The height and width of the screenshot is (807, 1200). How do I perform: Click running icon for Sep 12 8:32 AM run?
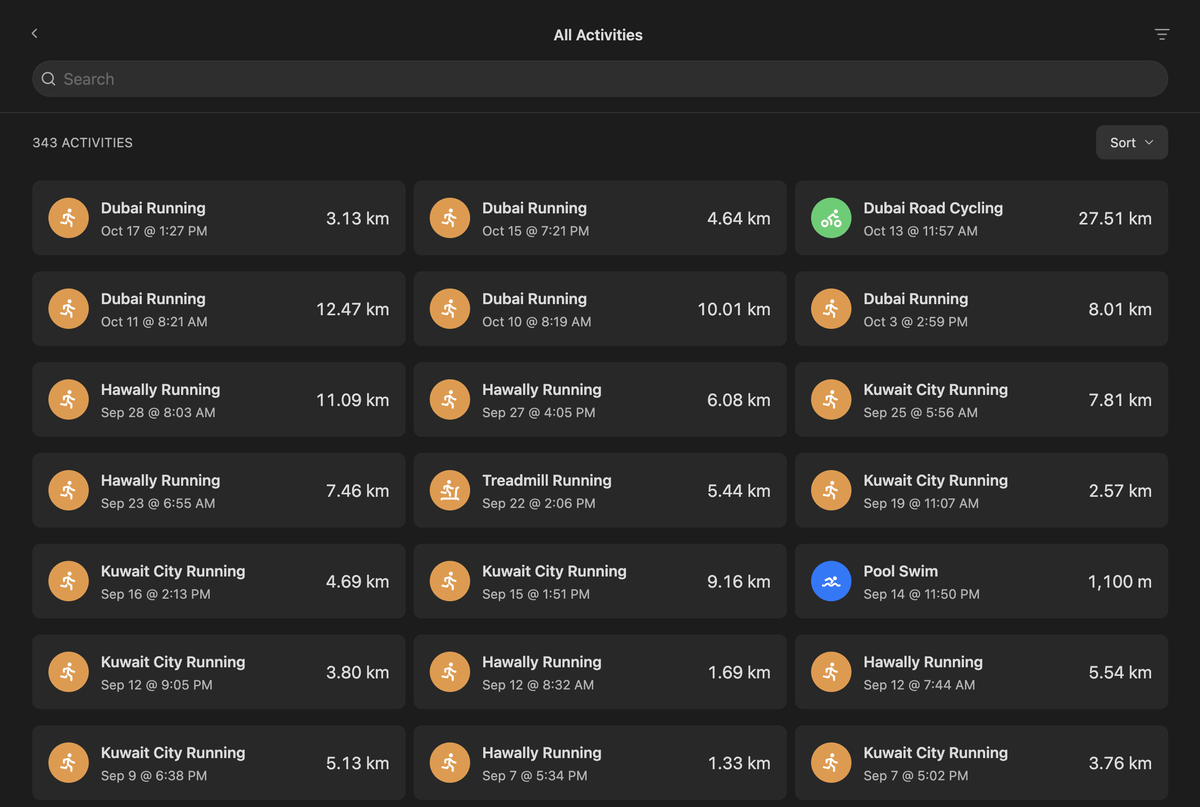(450, 672)
